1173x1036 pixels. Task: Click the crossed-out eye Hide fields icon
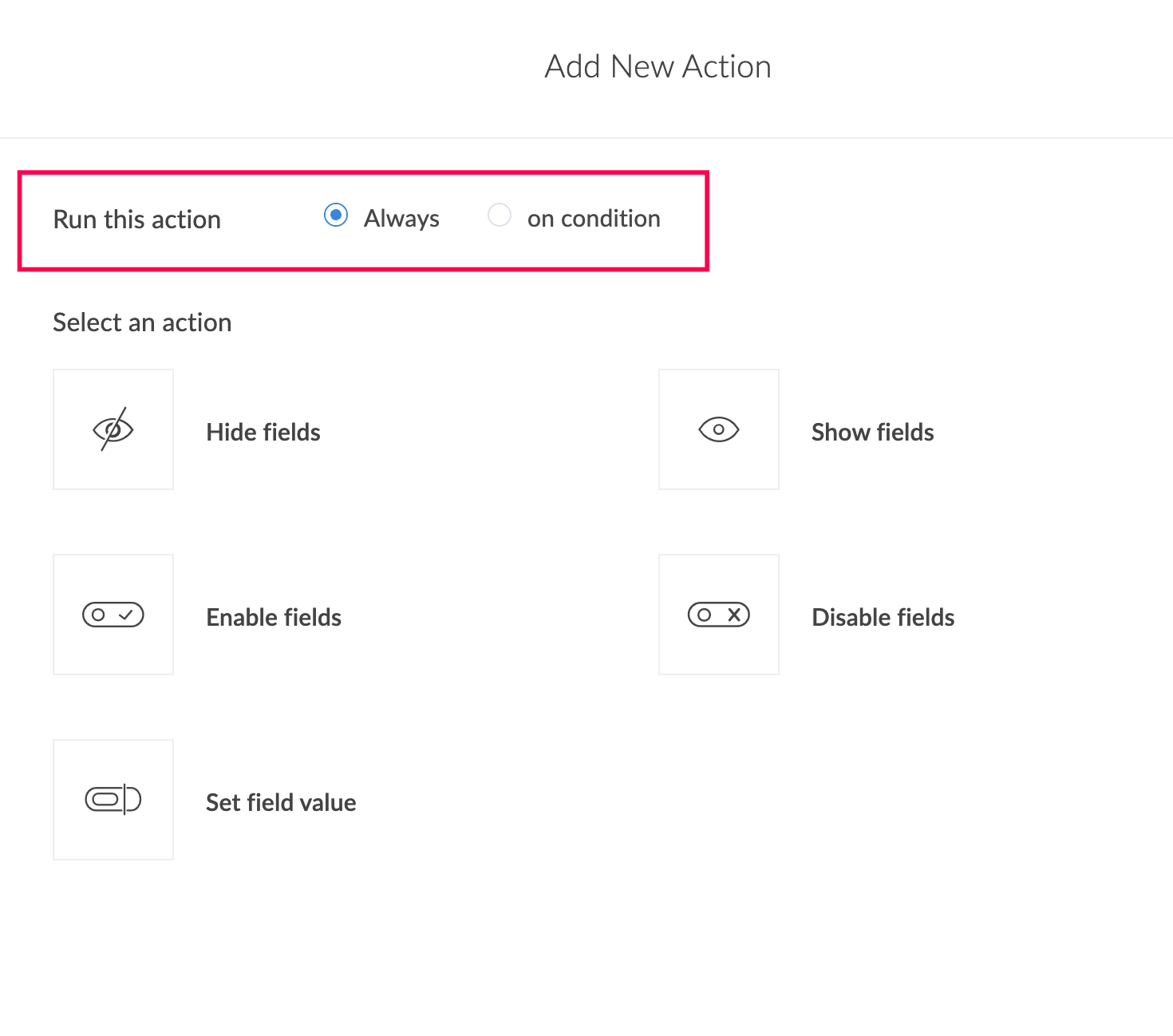113,429
